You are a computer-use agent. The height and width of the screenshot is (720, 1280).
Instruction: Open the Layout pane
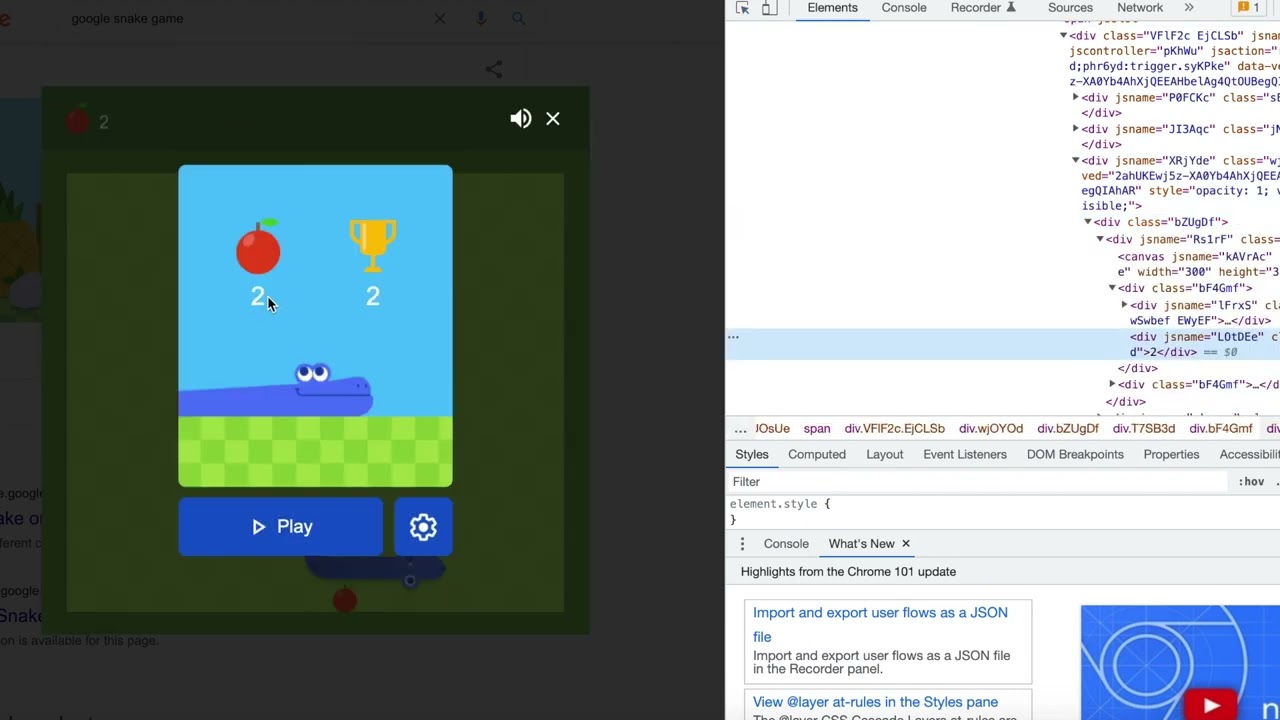(885, 455)
